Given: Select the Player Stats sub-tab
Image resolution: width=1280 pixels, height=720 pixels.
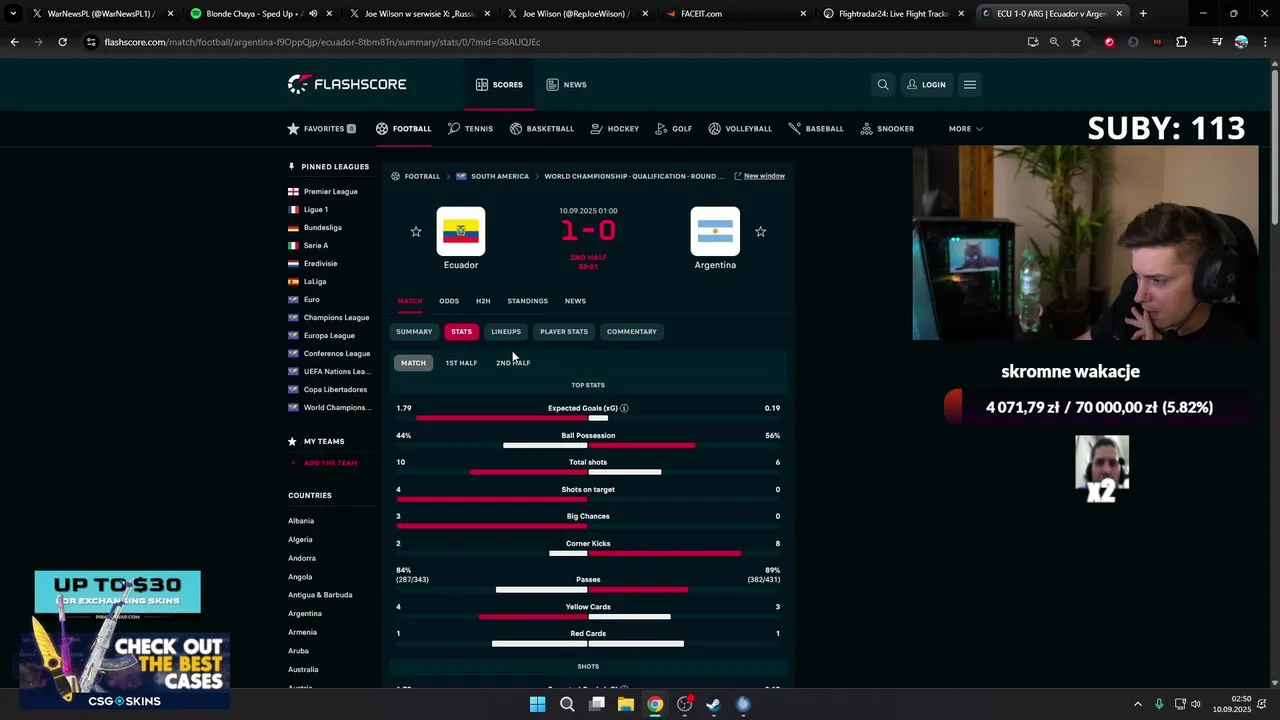Looking at the screenshot, I should (564, 332).
